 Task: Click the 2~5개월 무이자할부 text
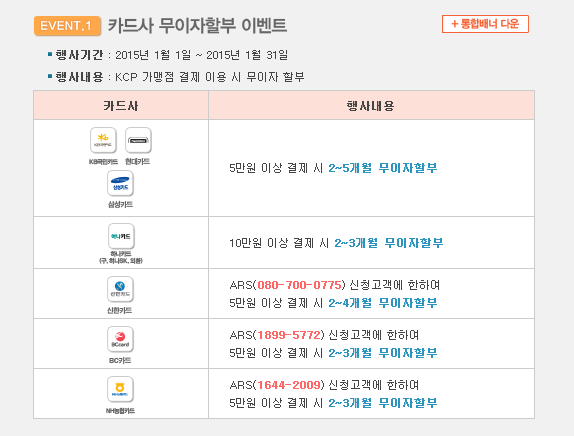click(383, 168)
